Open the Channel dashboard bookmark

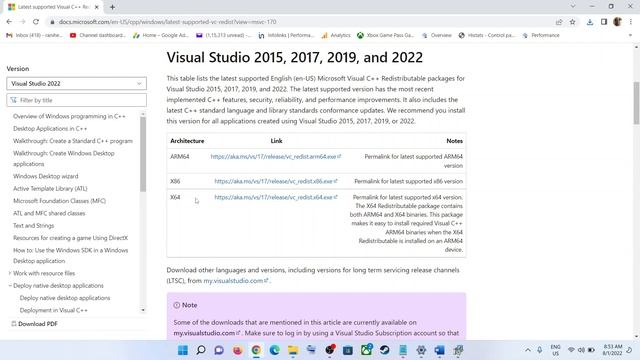click(x=98, y=36)
